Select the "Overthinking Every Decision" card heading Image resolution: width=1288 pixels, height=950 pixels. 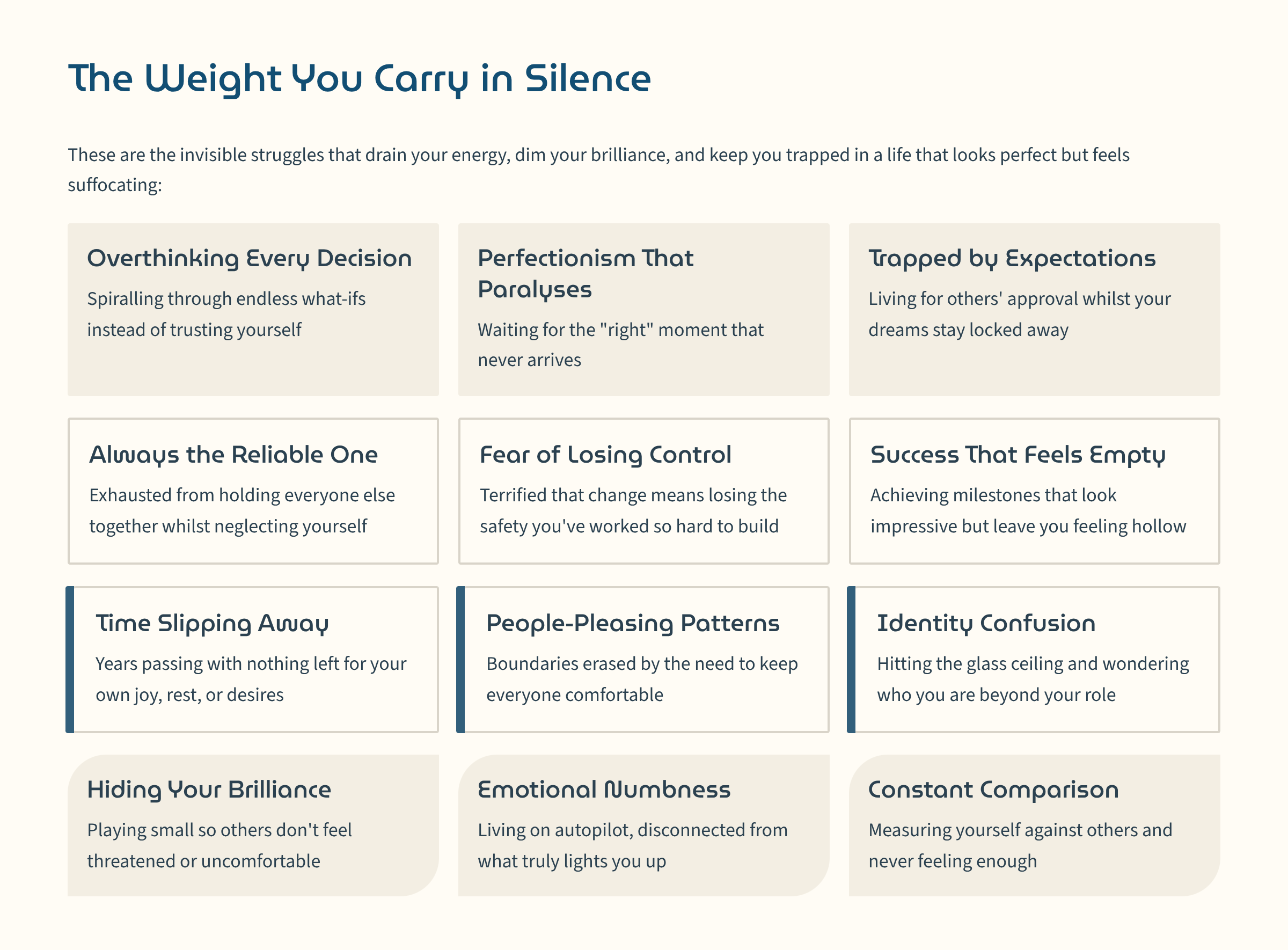[x=250, y=258]
